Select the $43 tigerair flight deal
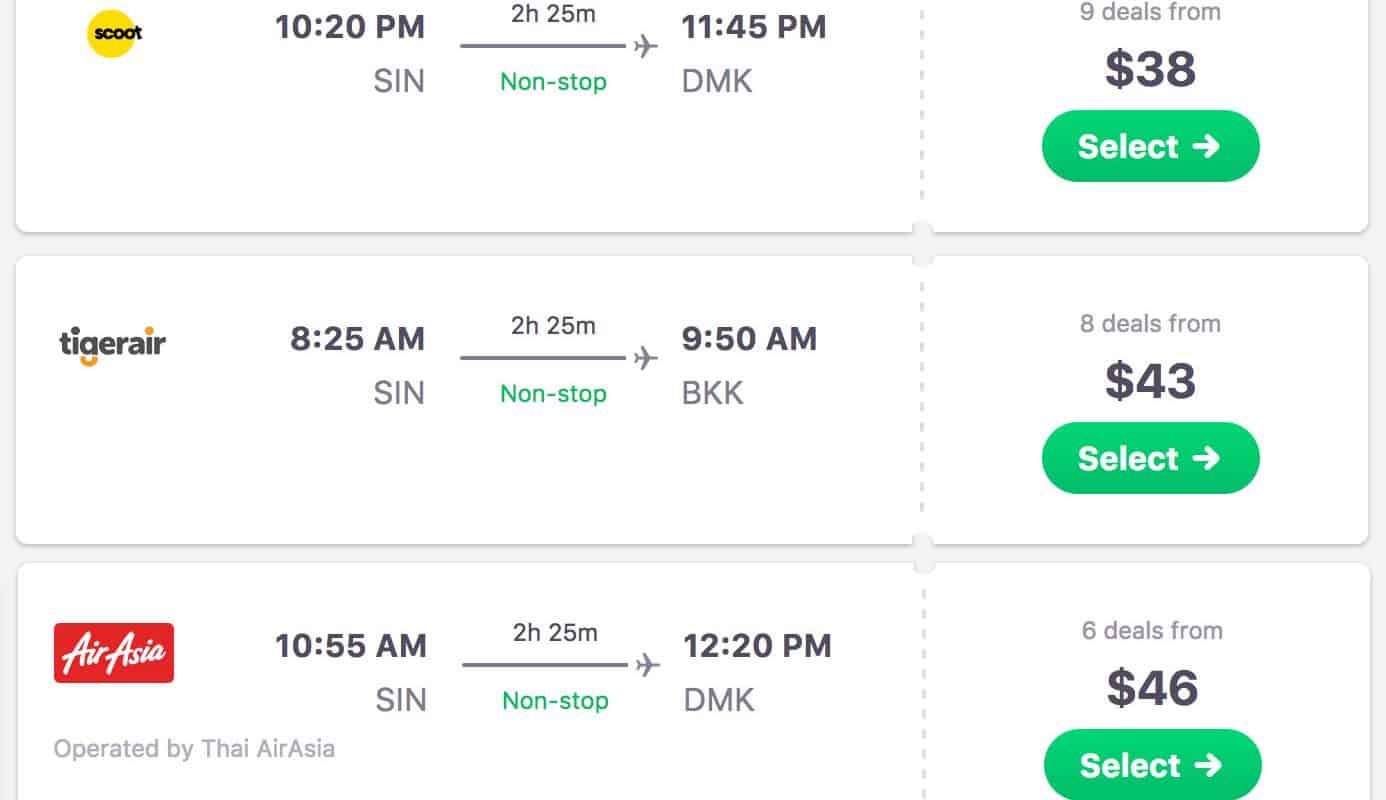 1150,458
